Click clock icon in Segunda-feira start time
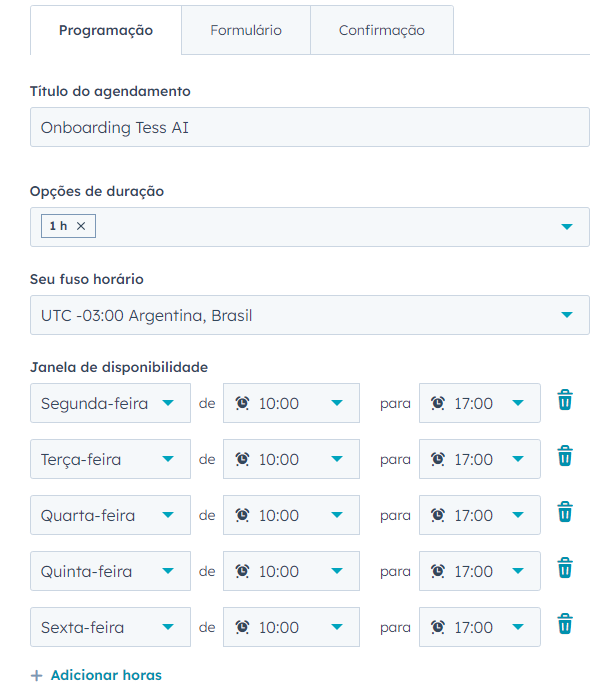Screen dimensions: 615x684 coord(243,403)
